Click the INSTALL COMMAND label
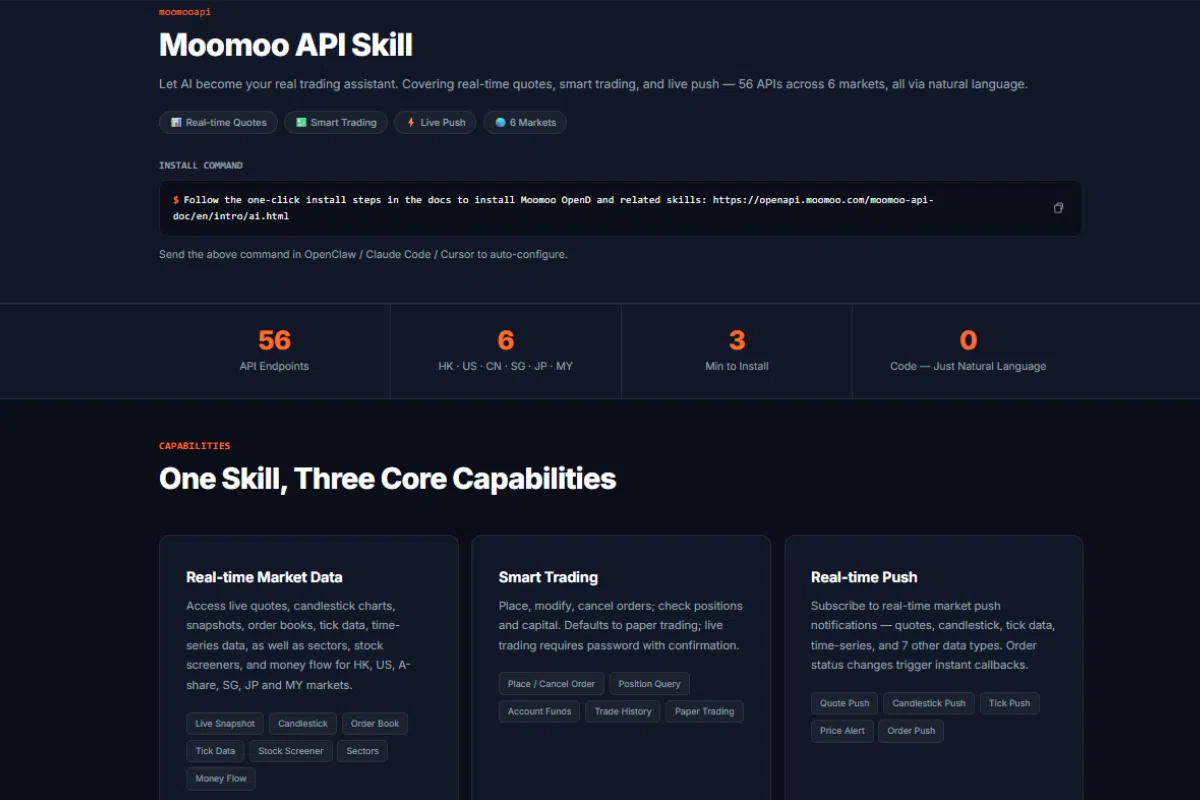 click(201, 165)
